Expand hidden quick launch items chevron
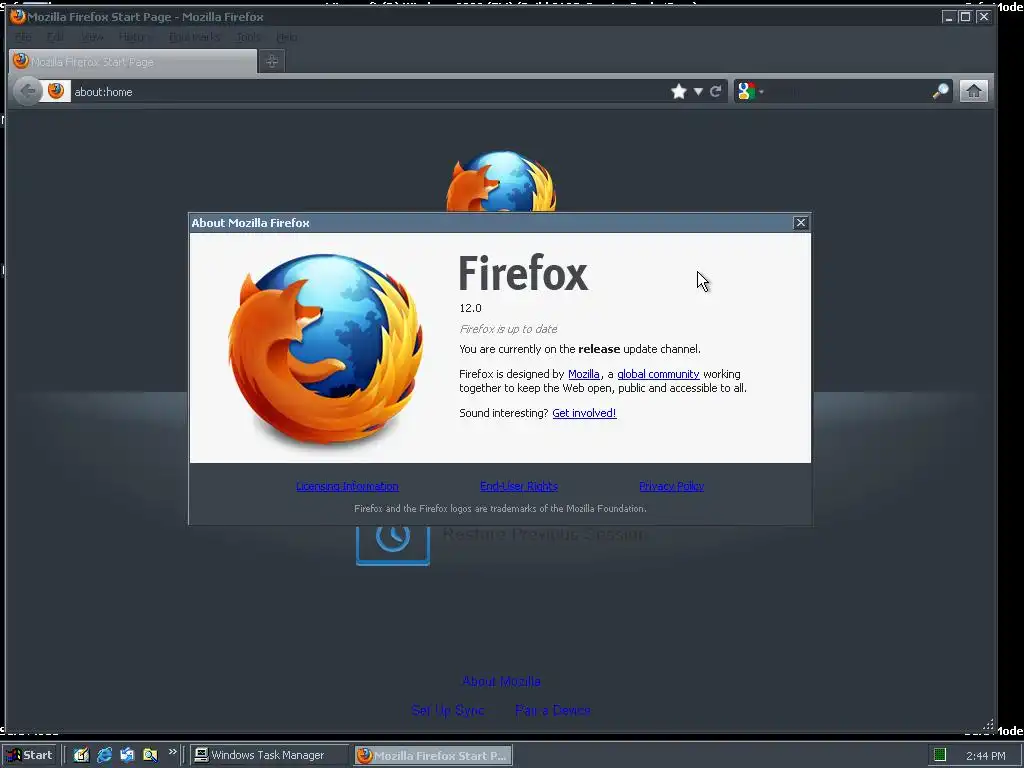1024x768 pixels. click(x=172, y=752)
